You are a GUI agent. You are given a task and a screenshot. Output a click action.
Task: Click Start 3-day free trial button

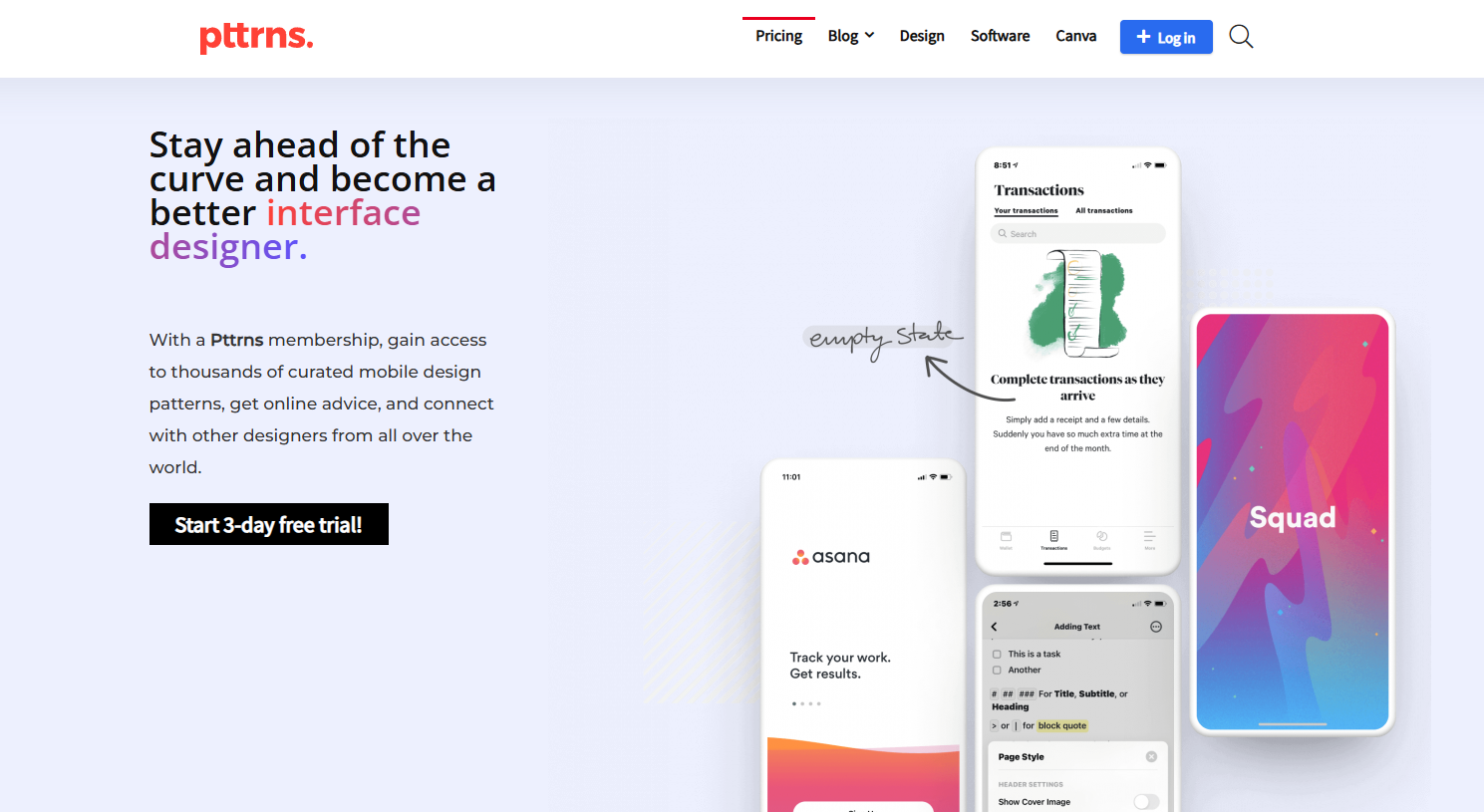(x=269, y=524)
